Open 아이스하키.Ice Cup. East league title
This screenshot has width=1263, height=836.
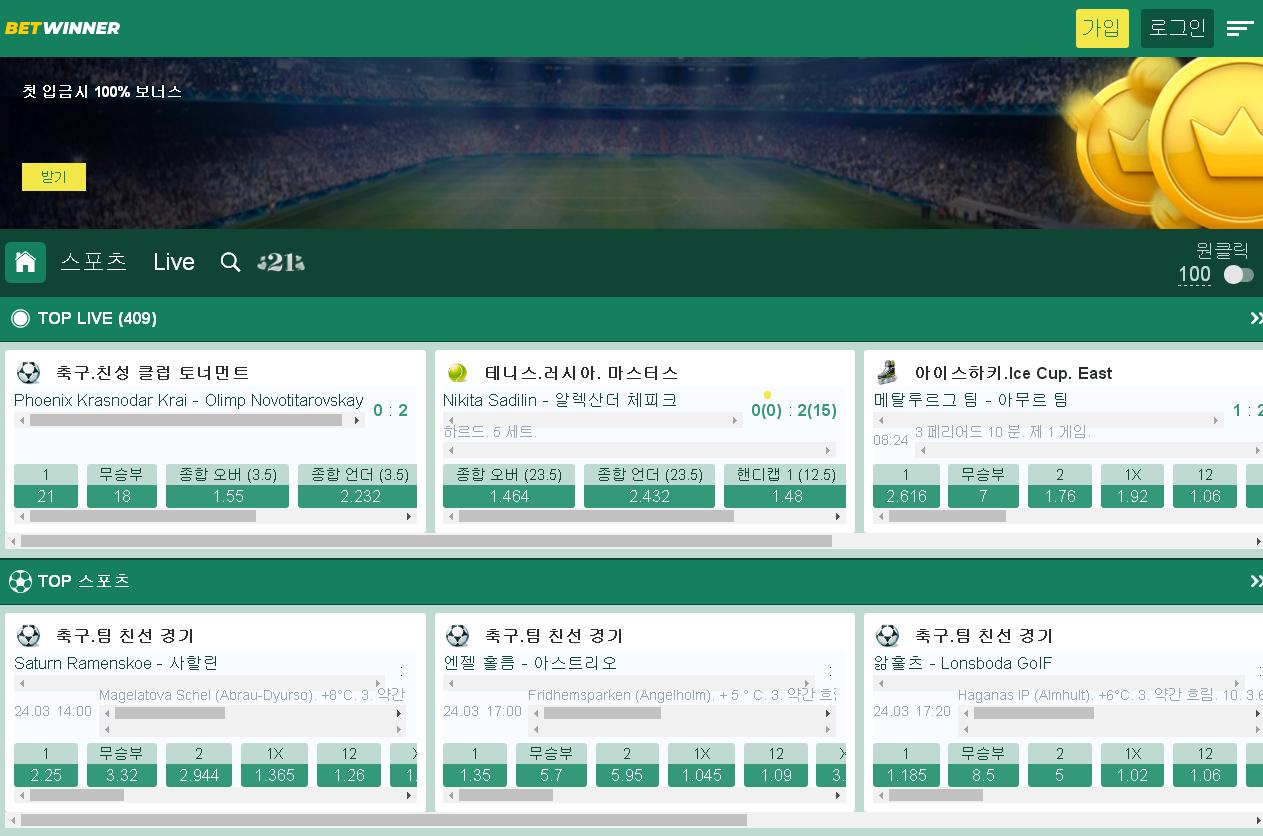(1013, 373)
